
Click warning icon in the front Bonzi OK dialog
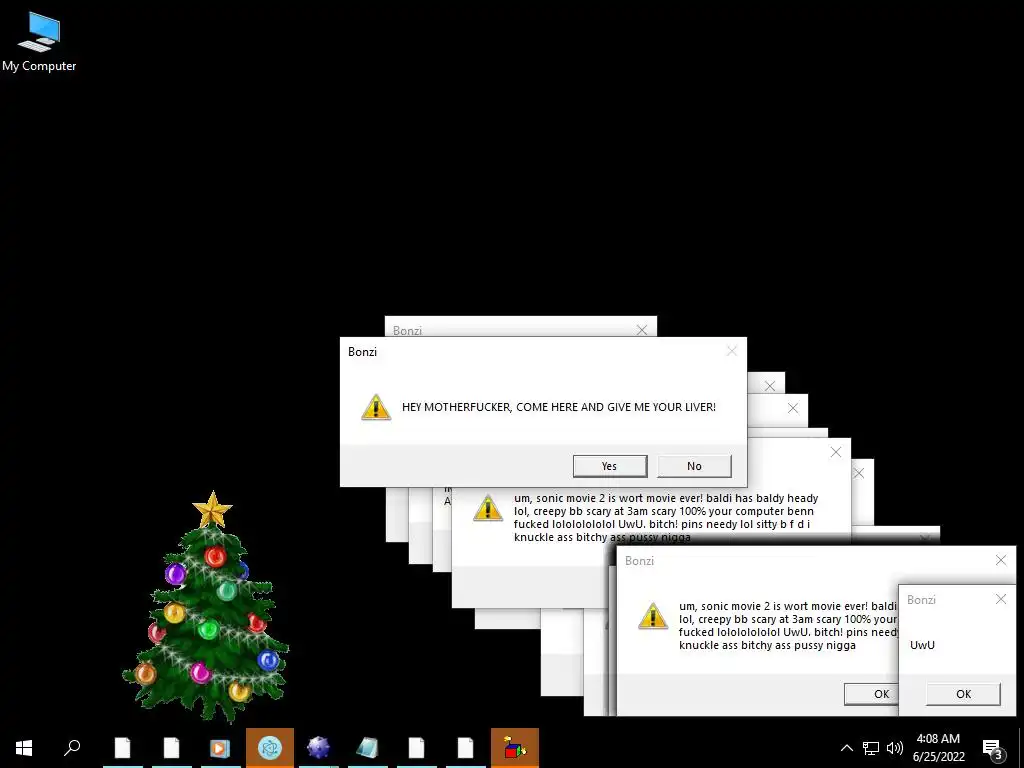[653, 617]
